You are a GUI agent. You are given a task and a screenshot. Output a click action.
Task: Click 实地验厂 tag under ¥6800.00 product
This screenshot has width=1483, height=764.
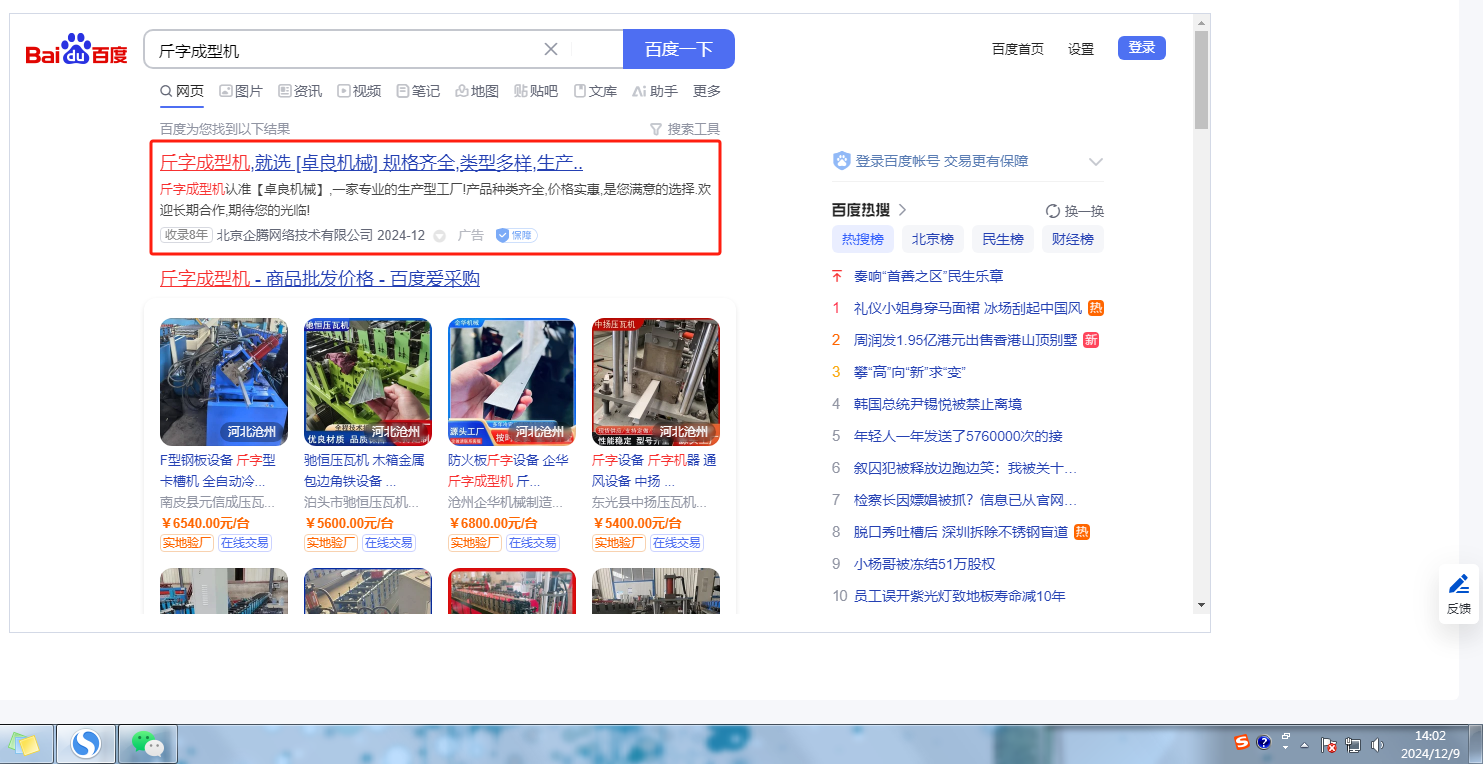point(475,543)
